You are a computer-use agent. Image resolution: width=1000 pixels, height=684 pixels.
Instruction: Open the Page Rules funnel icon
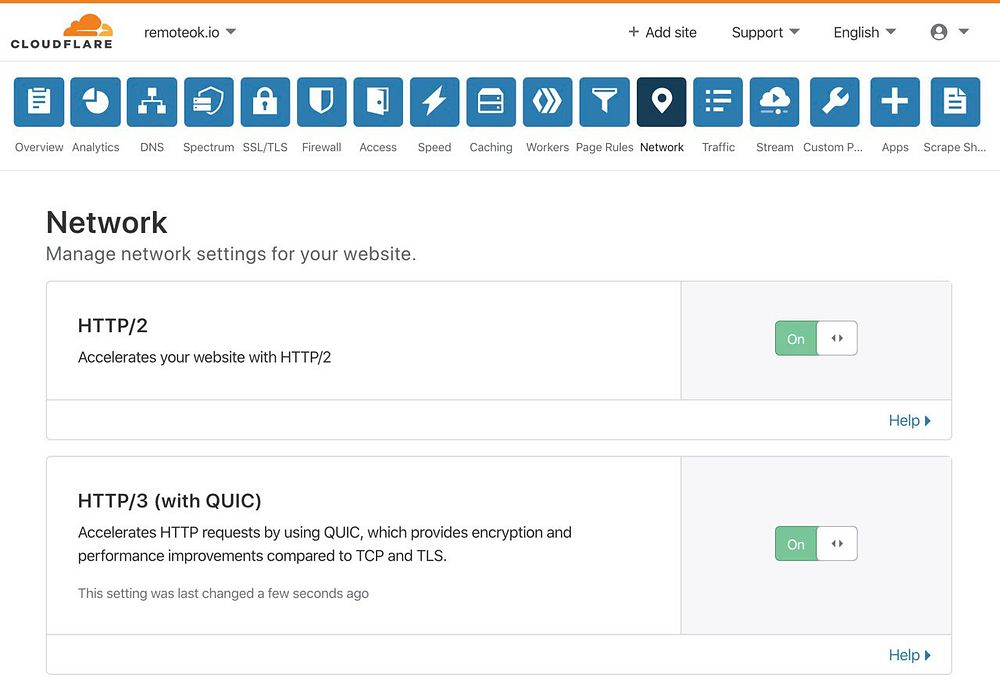click(605, 102)
